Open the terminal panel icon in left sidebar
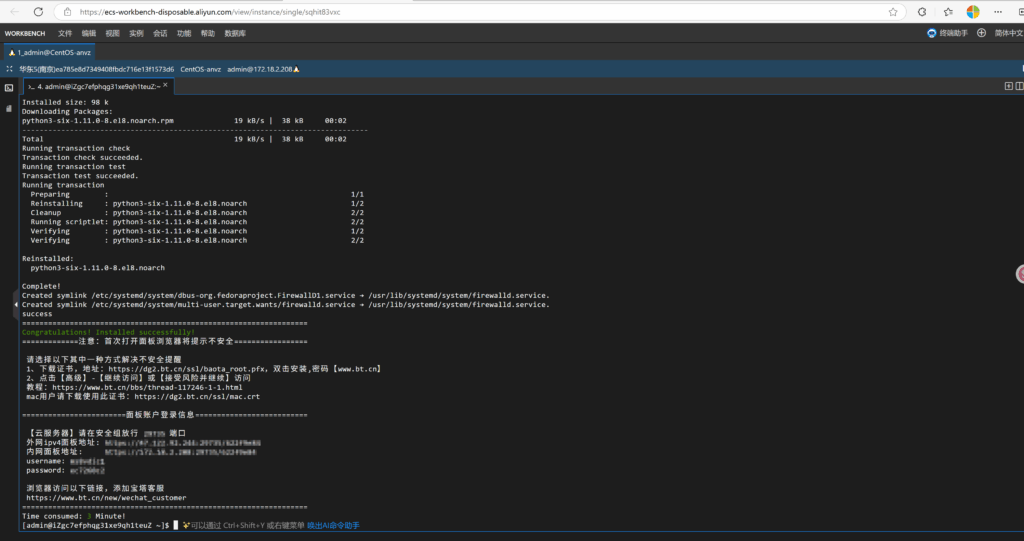Image resolution: width=1024 pixels, height=541 pixels. pos(9,88)
